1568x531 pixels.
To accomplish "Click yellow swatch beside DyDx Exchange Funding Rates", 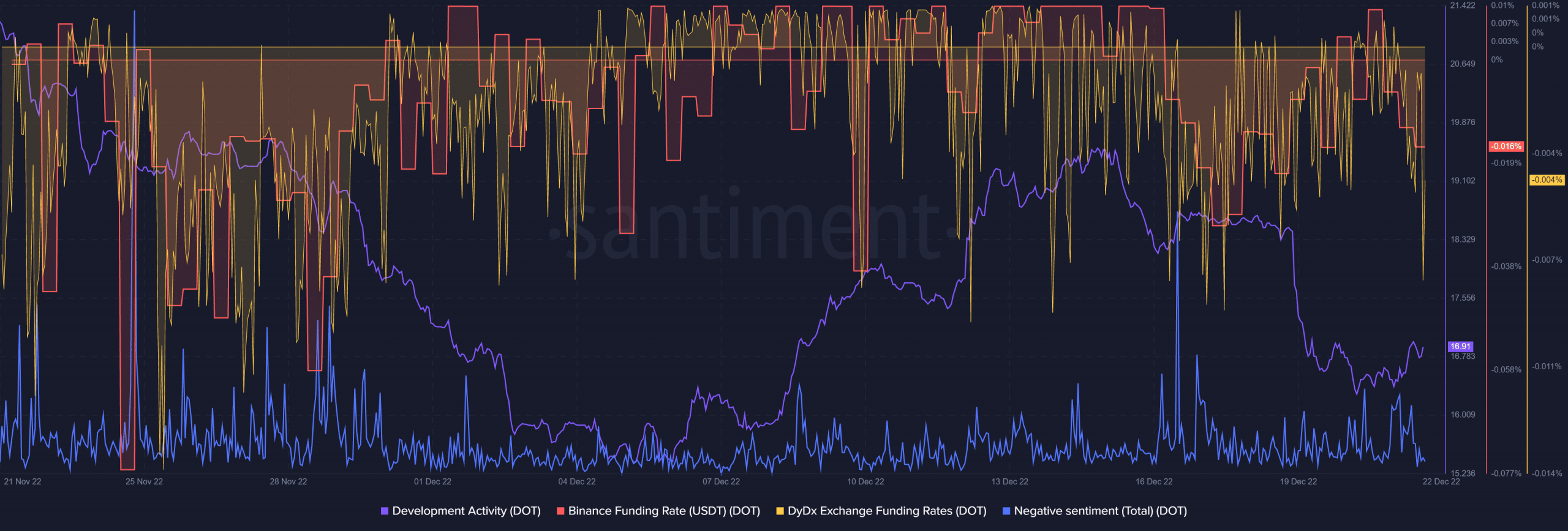I will click(x=780, y=511).
